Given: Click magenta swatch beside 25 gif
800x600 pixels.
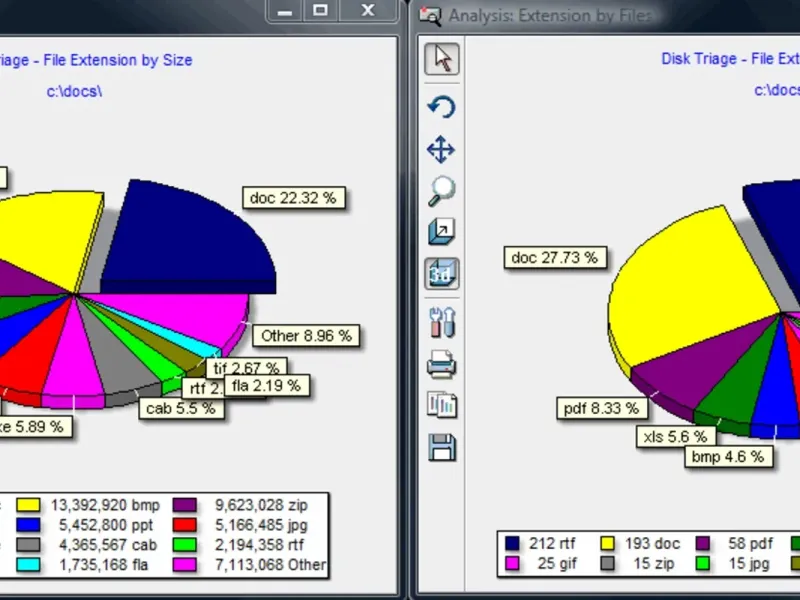Looking at the screenshot, I should tap(512, 563).
